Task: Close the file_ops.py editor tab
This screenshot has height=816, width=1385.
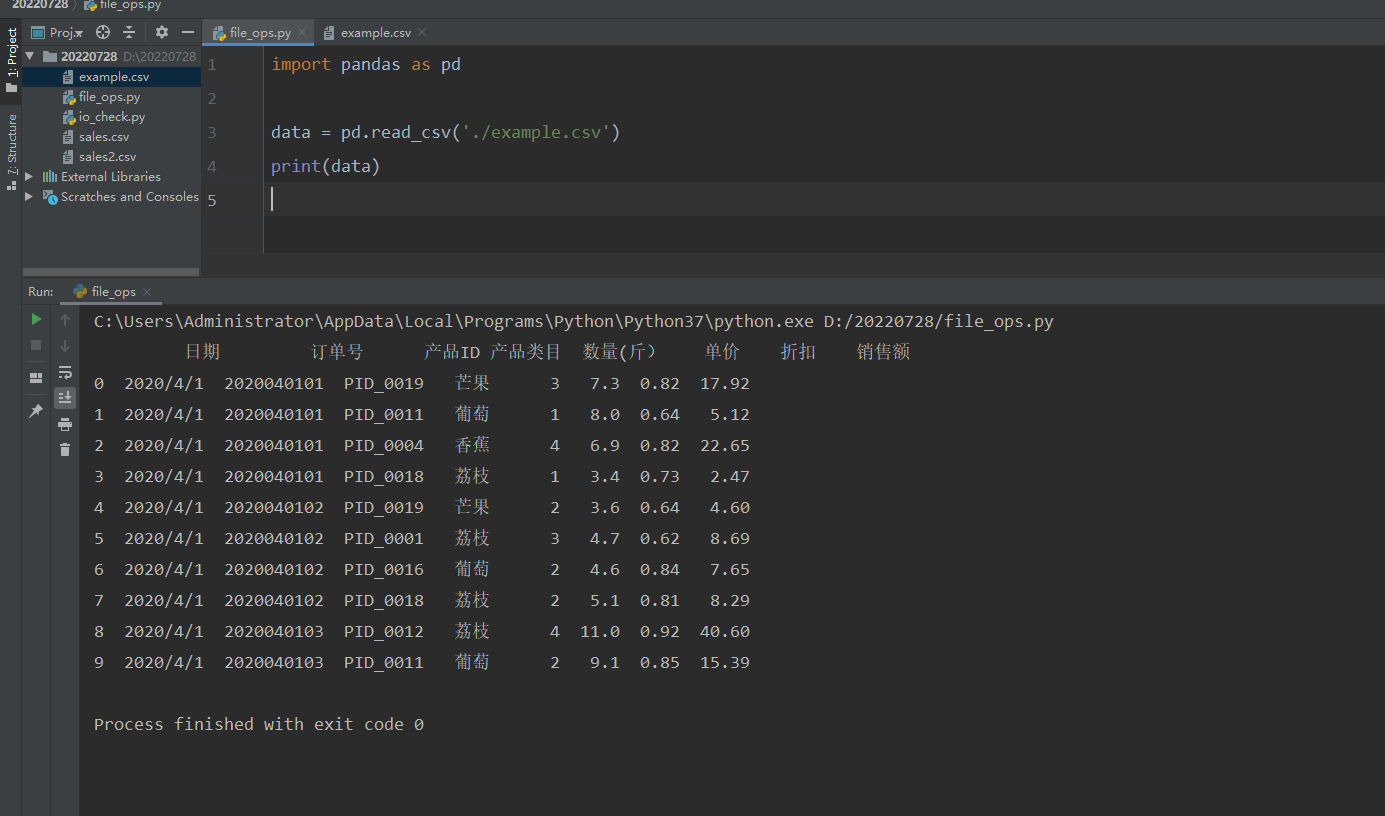Action: pyautogui.click(x=302, y=33)
